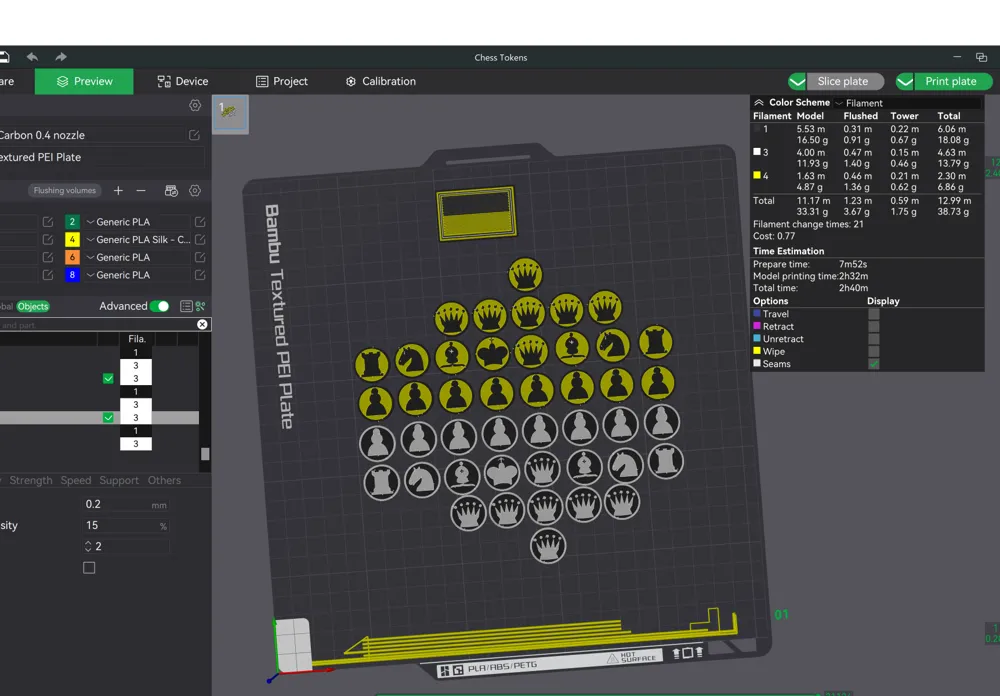Enable the Travel display checkbox
The height and width of the screenshot is (696, 1000).
[x=874, y=314]
